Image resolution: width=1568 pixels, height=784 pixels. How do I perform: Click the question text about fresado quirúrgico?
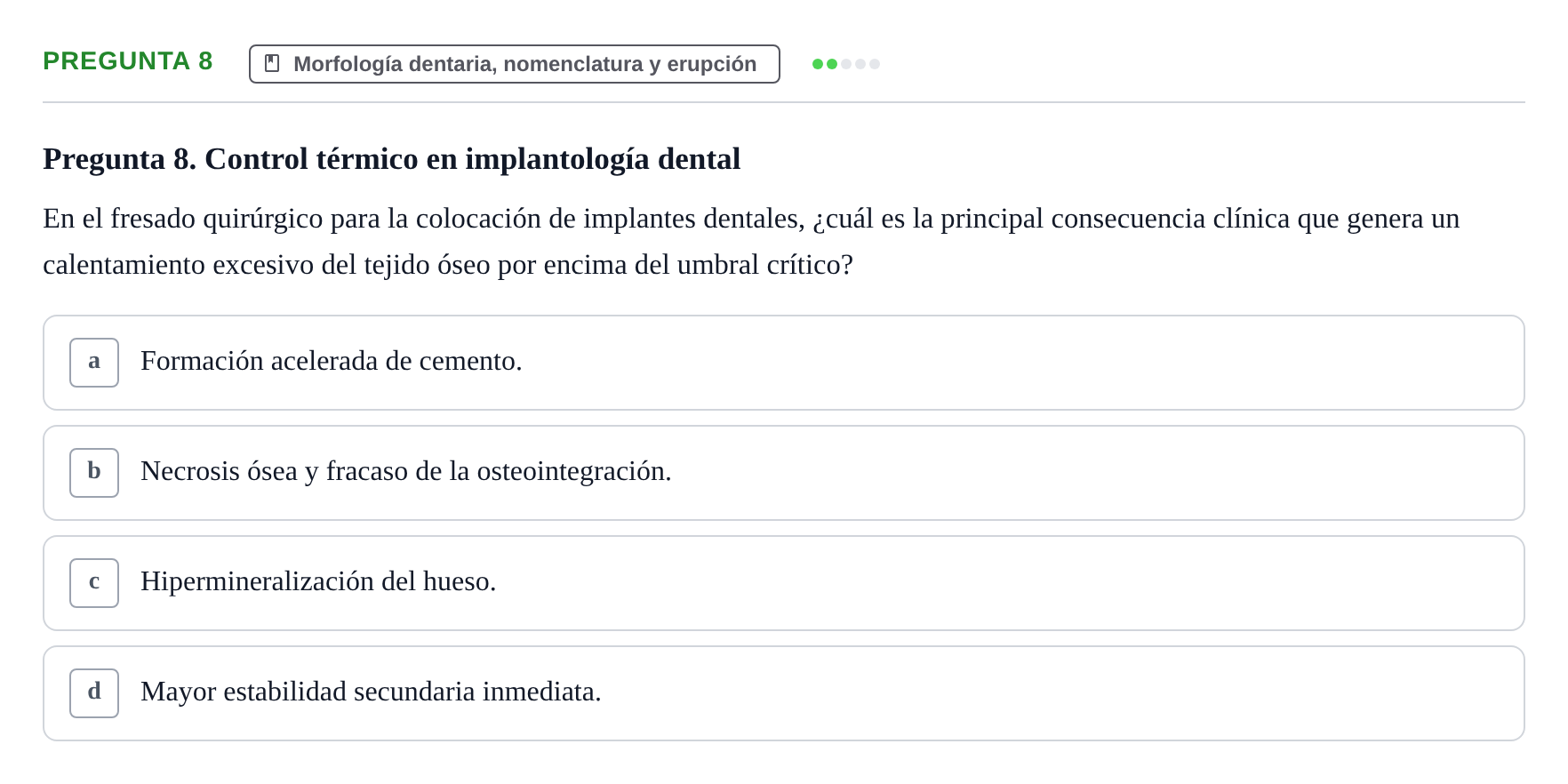click(751, 242)
